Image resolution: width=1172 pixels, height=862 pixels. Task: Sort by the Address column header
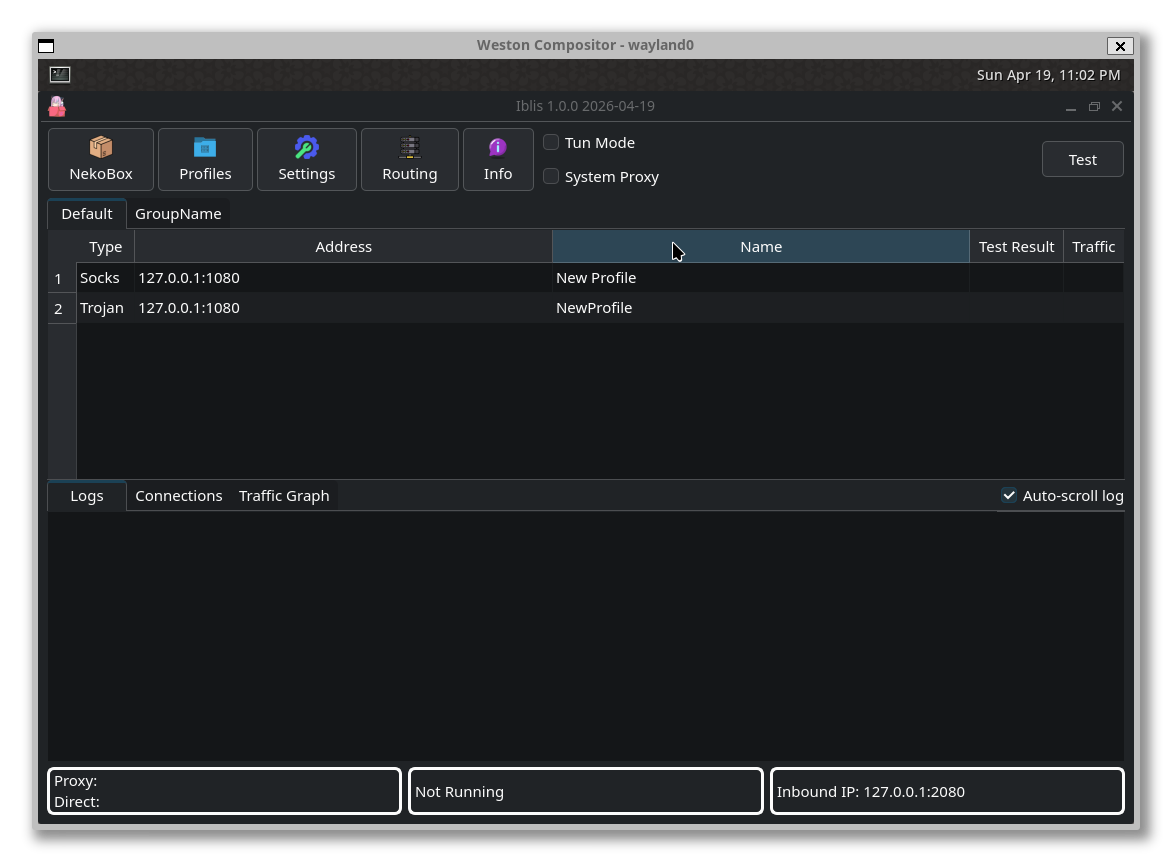tap(343, 247)
